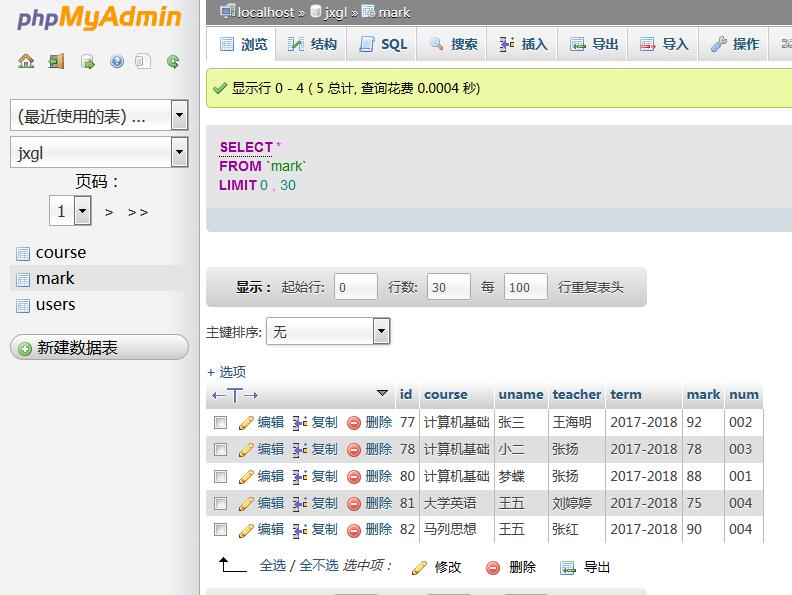Click the 行数 row count input field

(448, 287)
